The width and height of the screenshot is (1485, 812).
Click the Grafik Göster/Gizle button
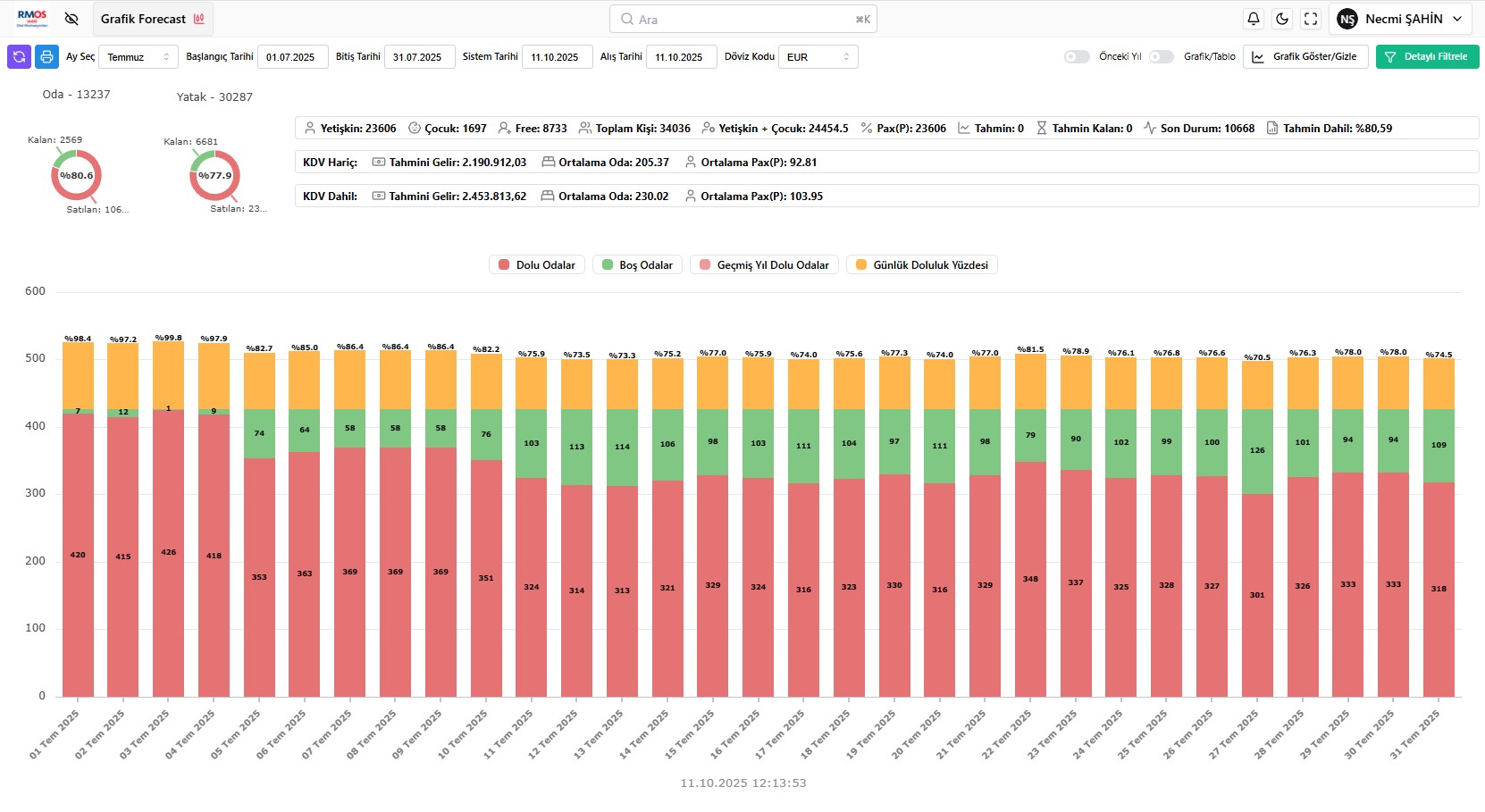click(1305, 57)
